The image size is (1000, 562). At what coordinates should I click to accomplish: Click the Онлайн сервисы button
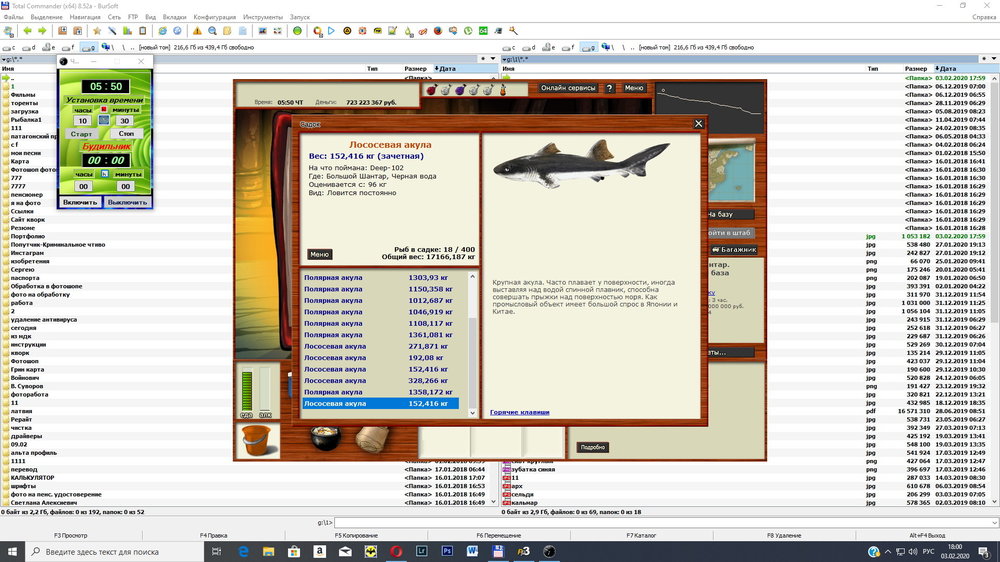pos(568,88)
